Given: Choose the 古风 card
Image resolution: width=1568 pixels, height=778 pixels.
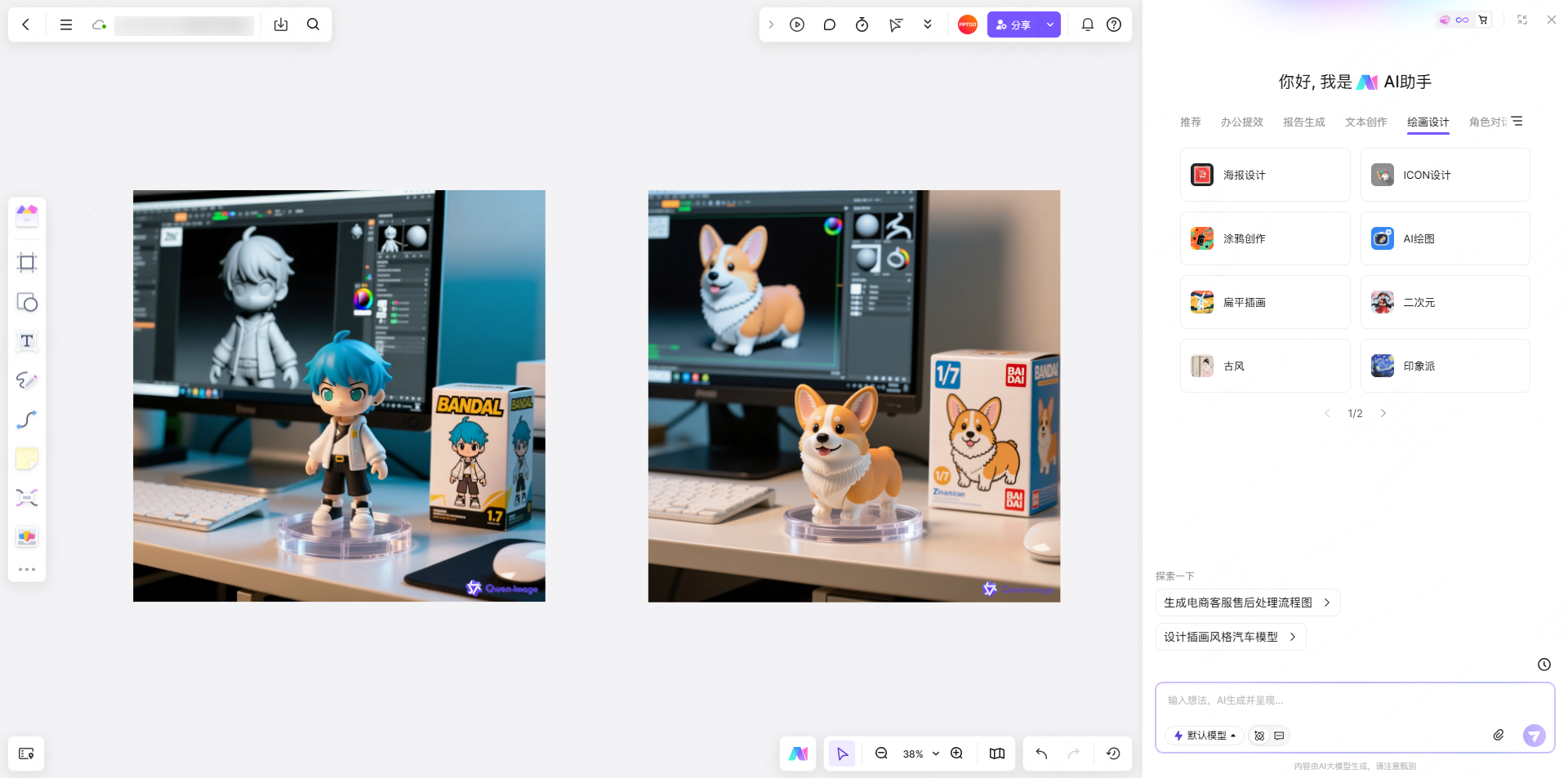Looking at the screenshot, I should pyautogui.click(x=1265, y=366).
